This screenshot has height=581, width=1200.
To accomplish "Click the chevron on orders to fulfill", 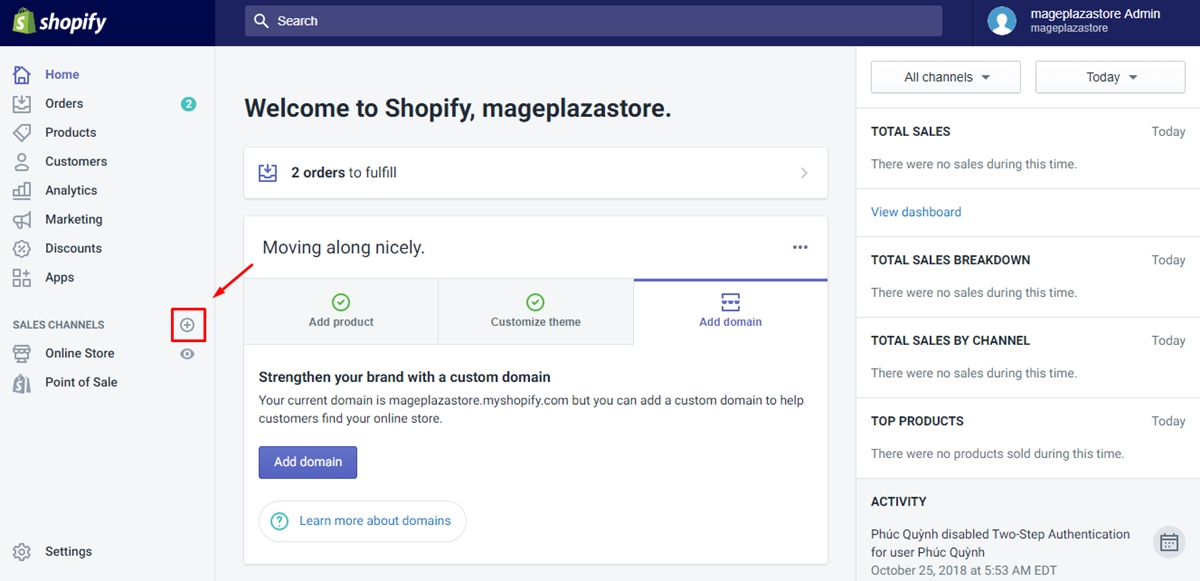I will click(804, 173).
